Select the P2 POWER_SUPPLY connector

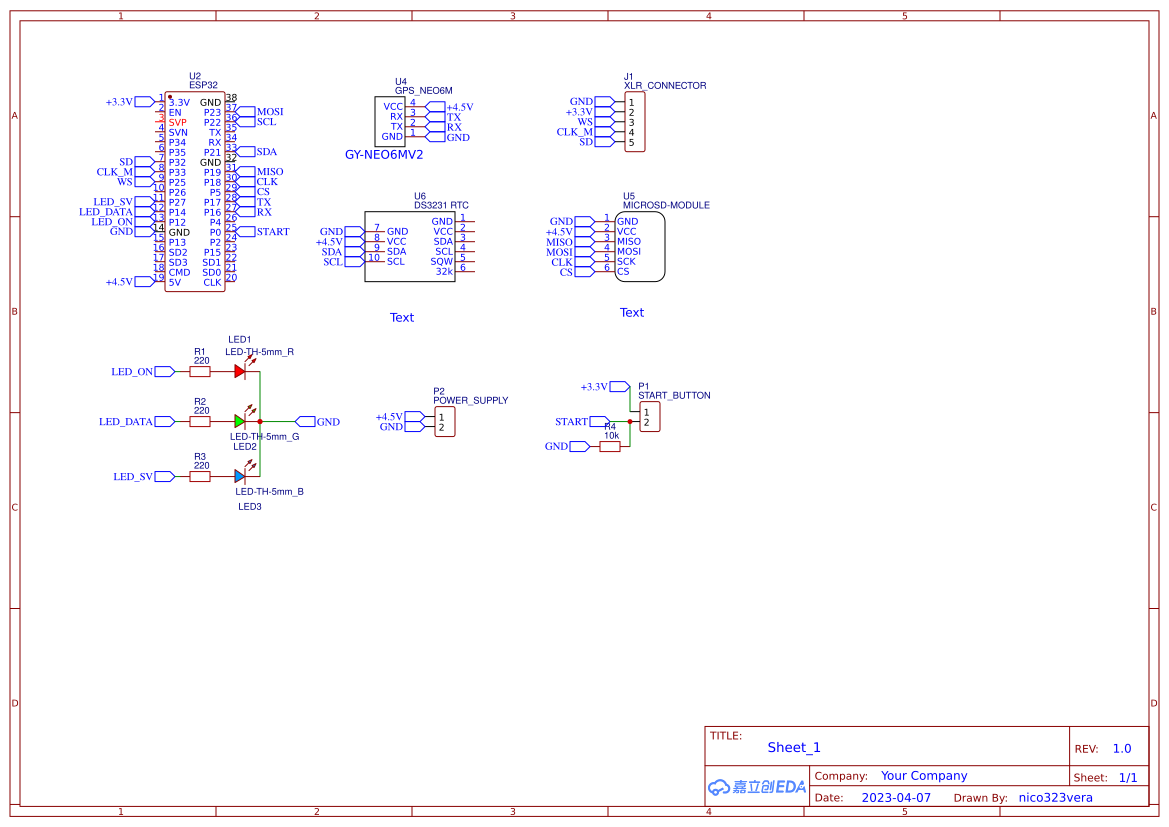point(443,421)
